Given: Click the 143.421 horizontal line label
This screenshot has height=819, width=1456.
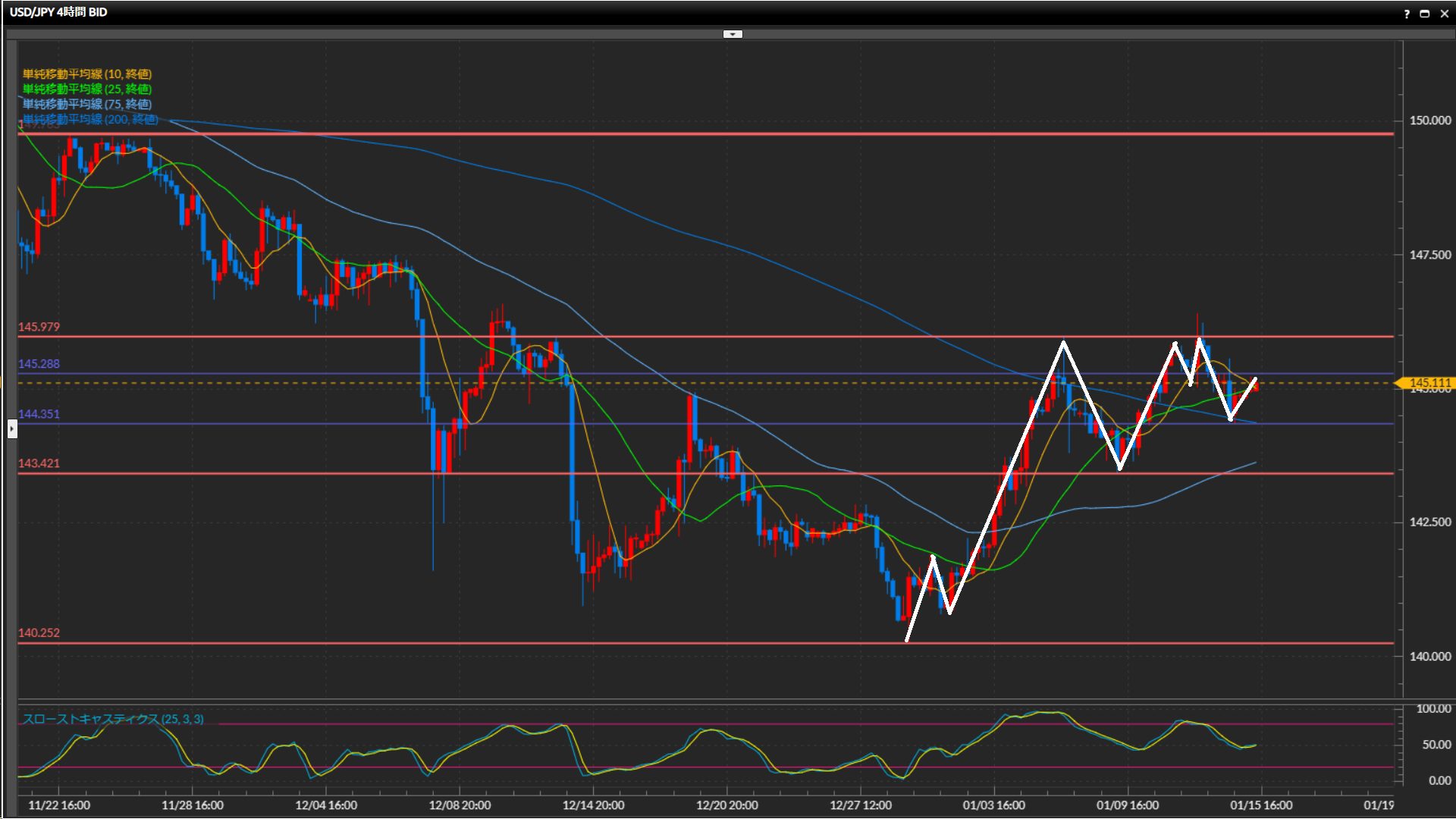Looking at the screenshot, I should pyautogui.click(x=39, y=463).
